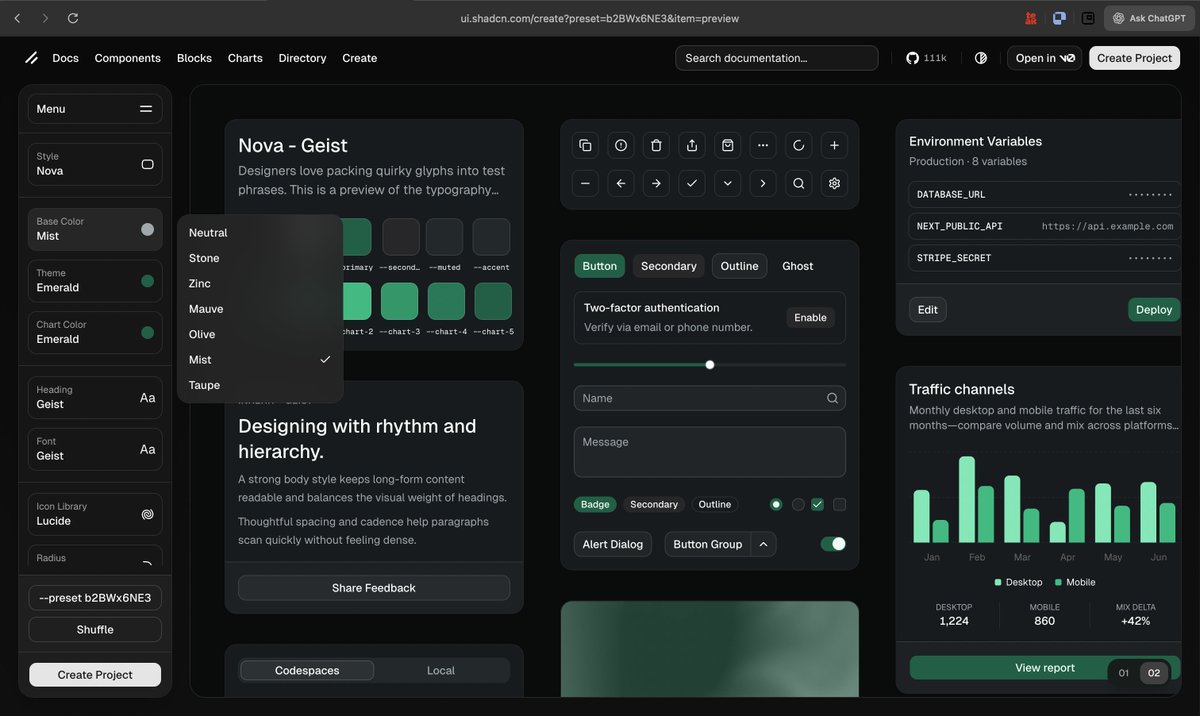Open the Font Geist selector
The width and height of the screenshot is (1200, 716).
pyautogui.click(x=95, y=449)
